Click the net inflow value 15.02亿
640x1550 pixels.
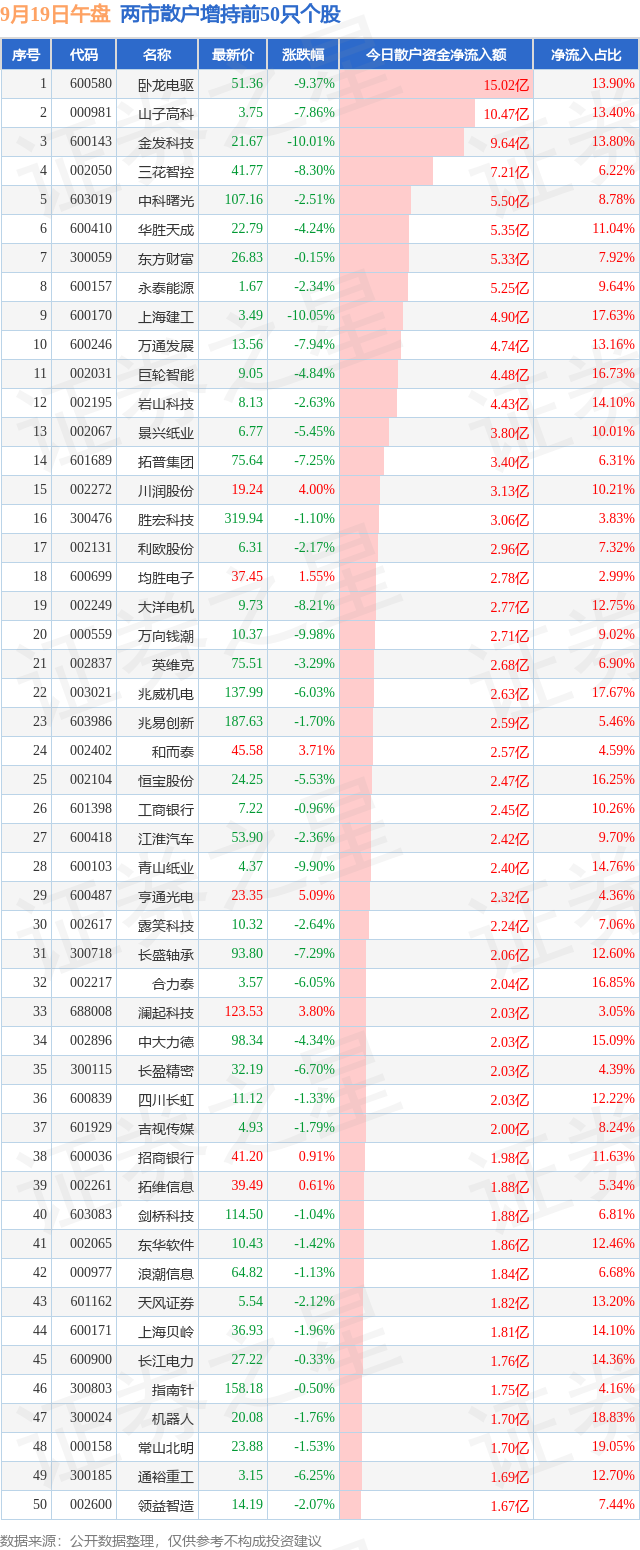506,85
